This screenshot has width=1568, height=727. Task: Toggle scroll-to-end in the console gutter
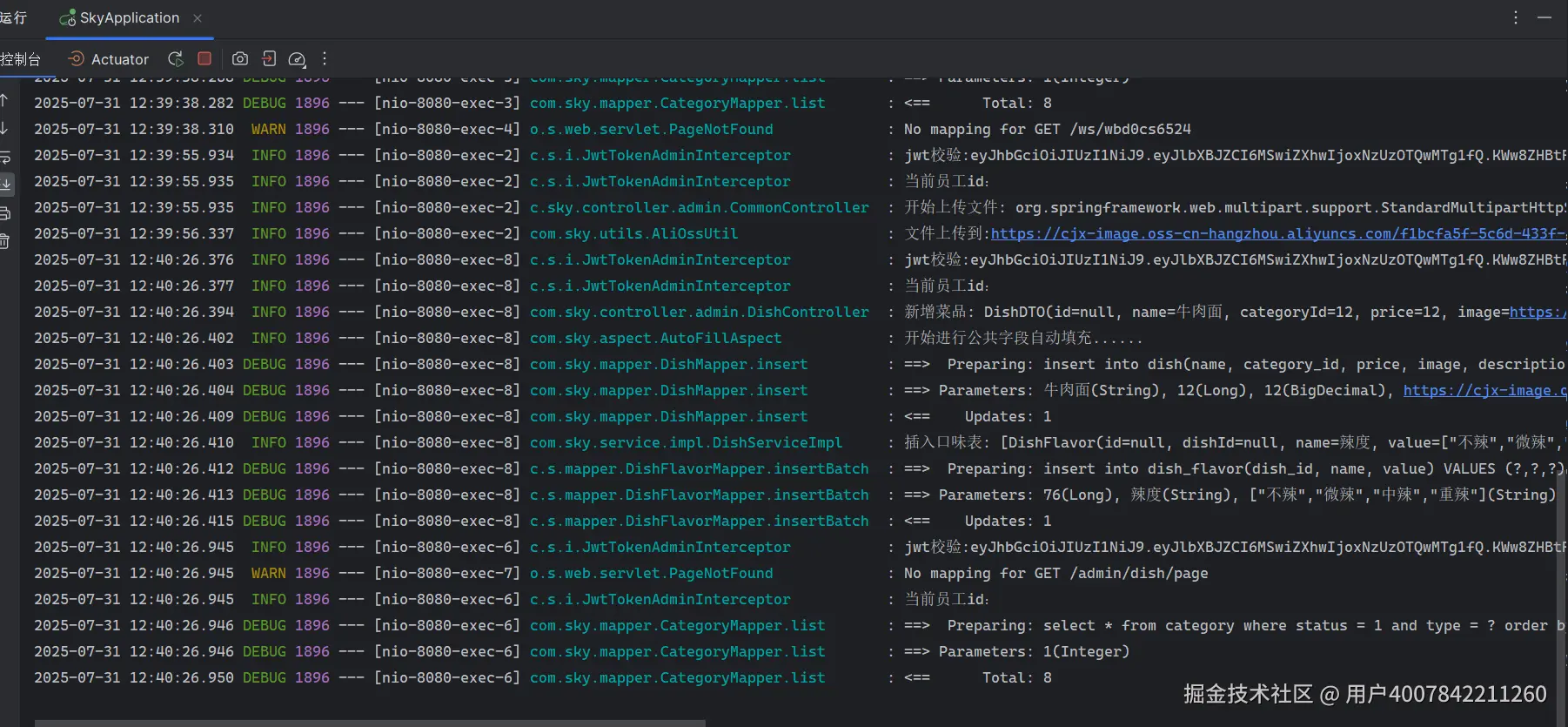pyautogui.click(x=5, y=185)
